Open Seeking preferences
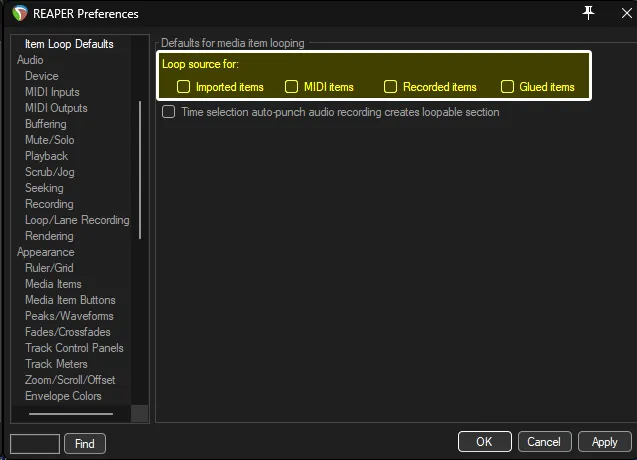 (44, 188)
